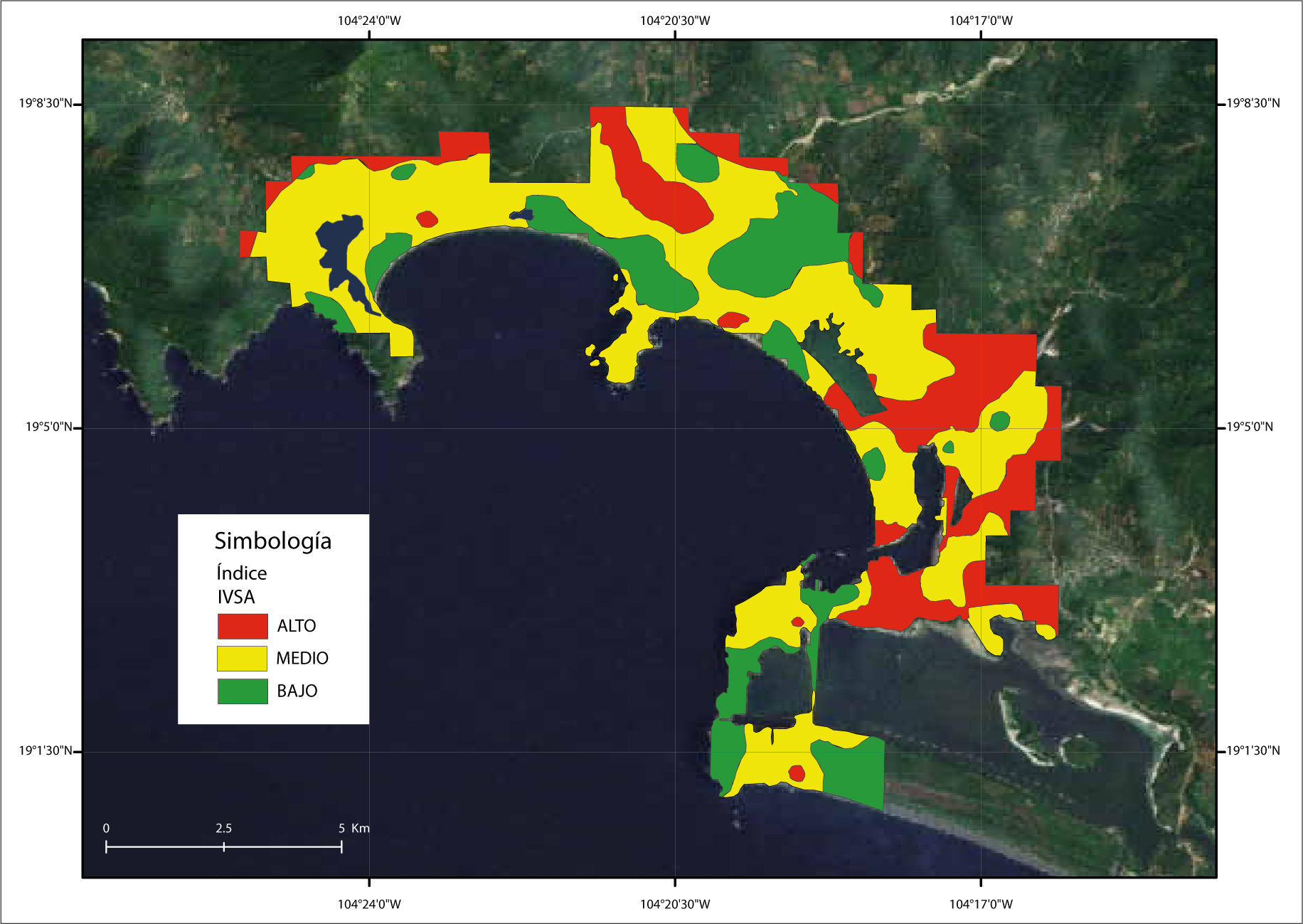The width and height of the screenshot is (1303, 924).
Task: Select the BAJO legend label text
Action: 297,691
